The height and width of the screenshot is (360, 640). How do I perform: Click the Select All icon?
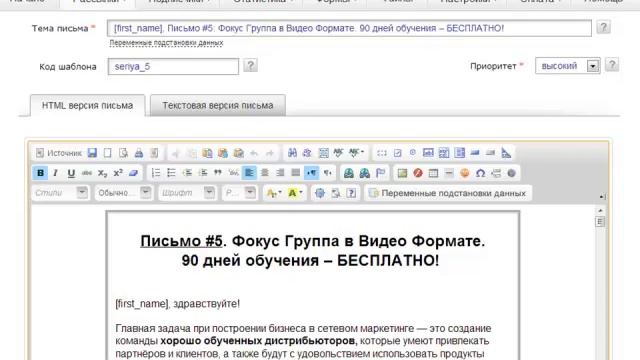[323, 153]
